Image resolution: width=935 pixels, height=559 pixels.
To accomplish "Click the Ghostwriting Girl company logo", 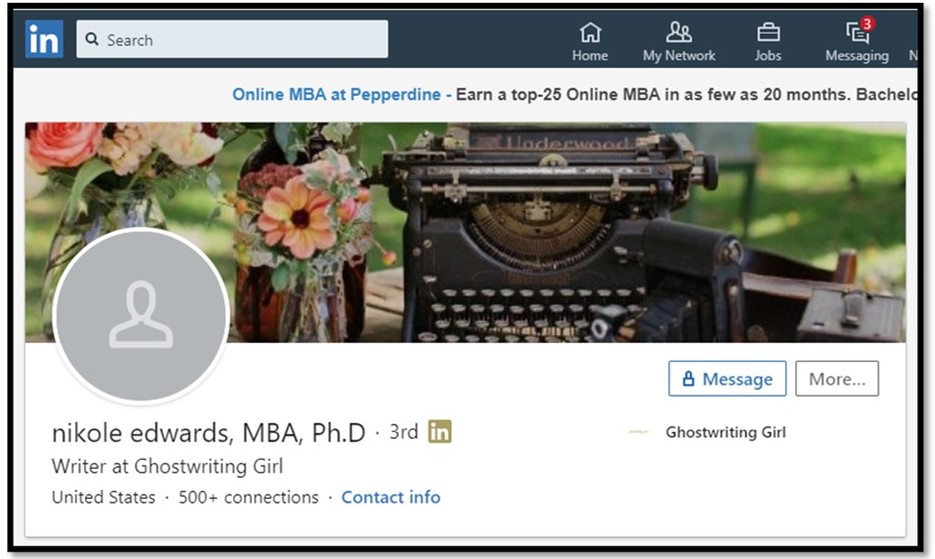I will coord(639,432).
